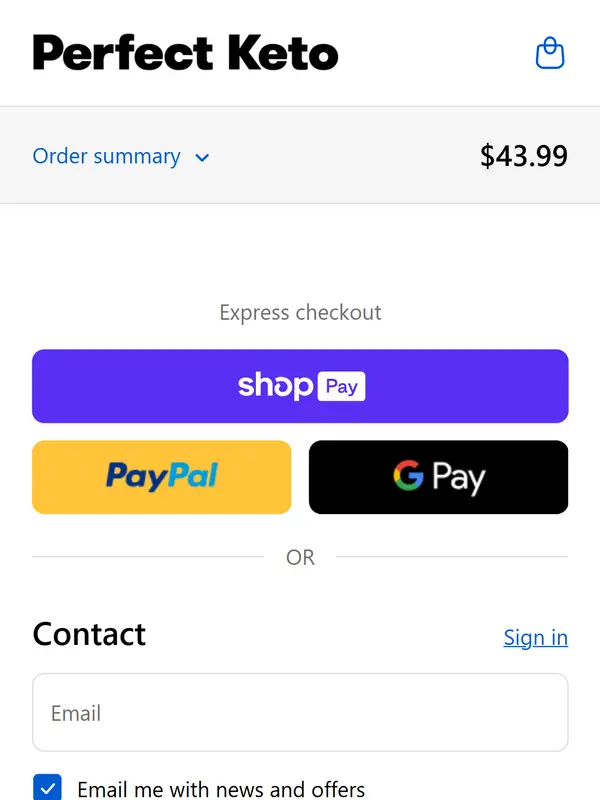Click the Google G logo
This screenshot has height=800, width=600.
(x=408, y=477)
